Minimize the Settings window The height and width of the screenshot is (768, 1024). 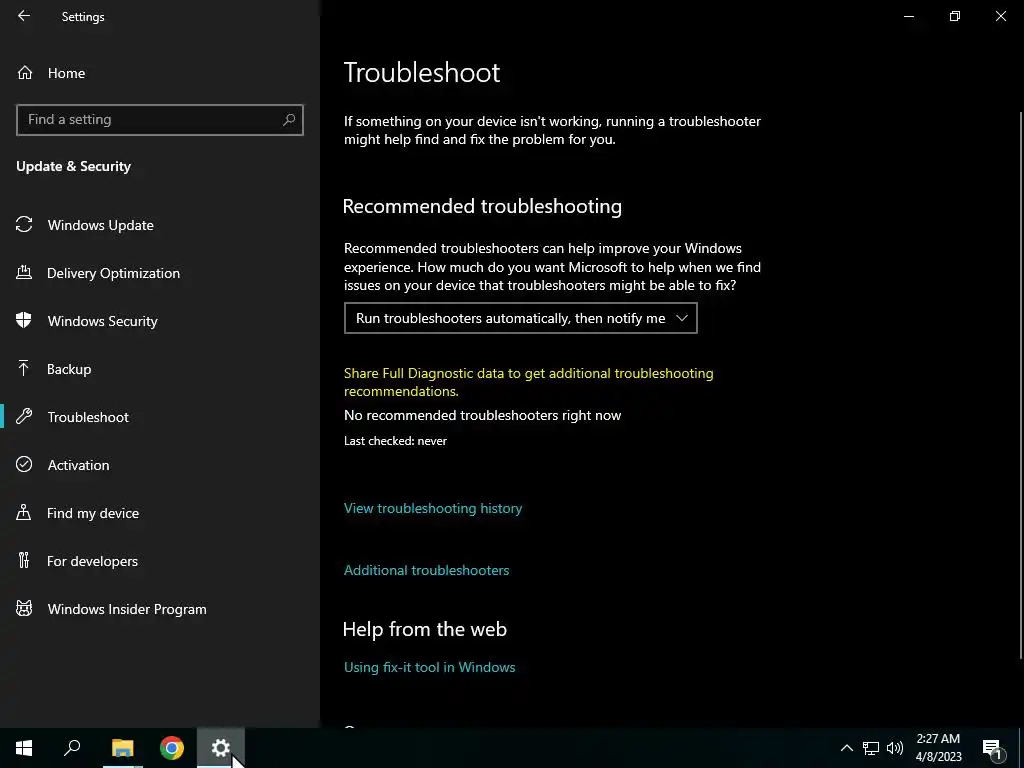click(908, 16)
